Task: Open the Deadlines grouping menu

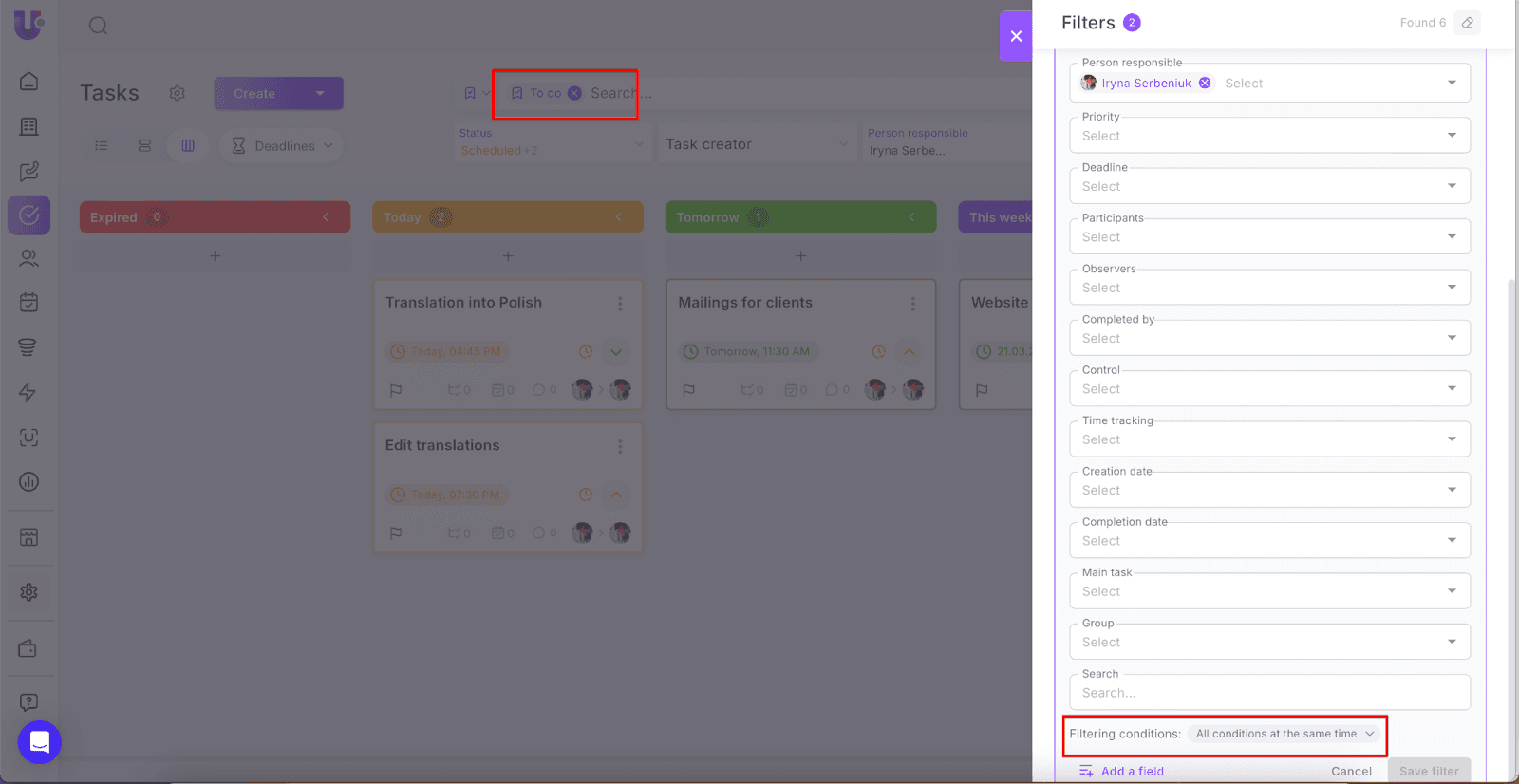Action: (x=282, y=146)
